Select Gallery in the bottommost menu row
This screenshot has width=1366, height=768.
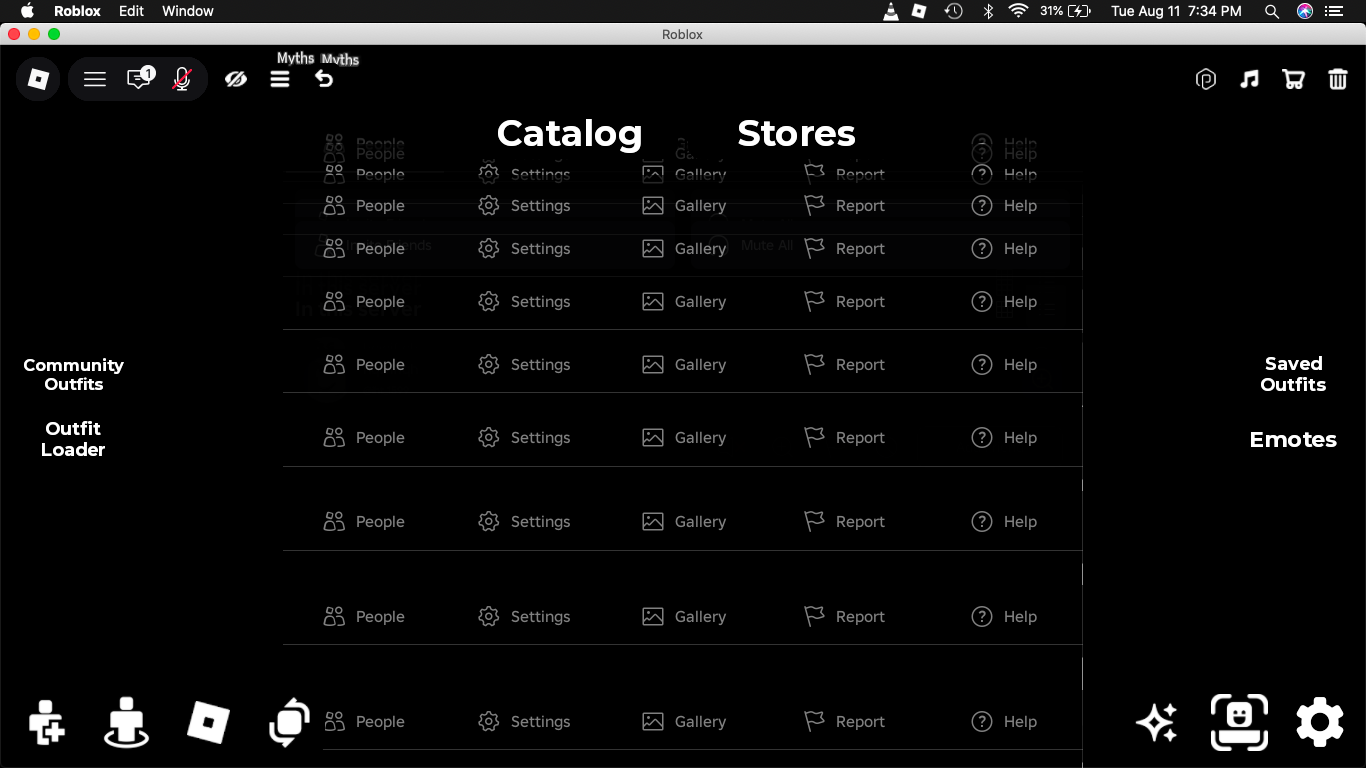click(684, 721)
